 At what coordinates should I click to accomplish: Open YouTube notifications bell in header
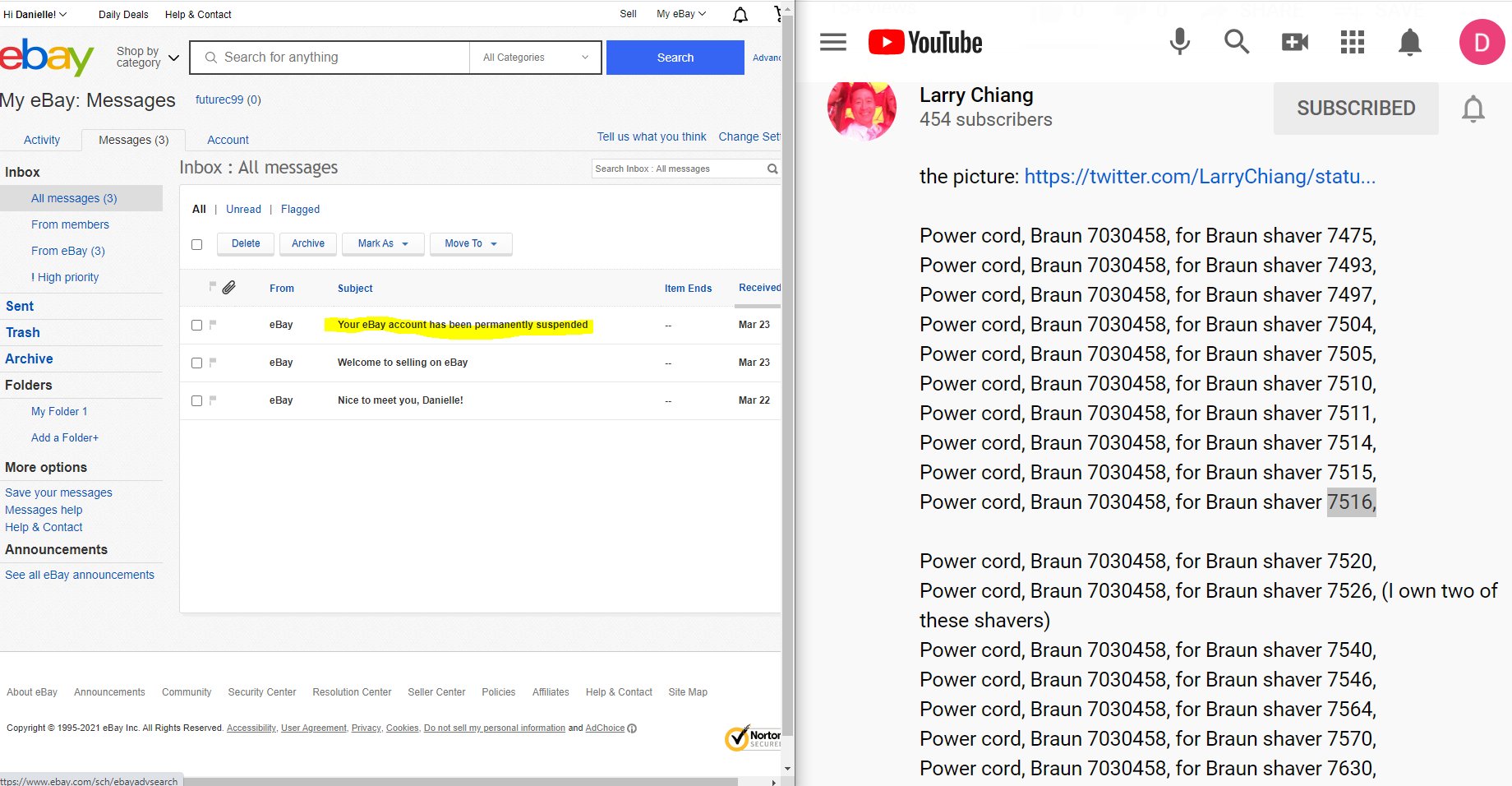pyautogui.click(x=1409, y=42)
